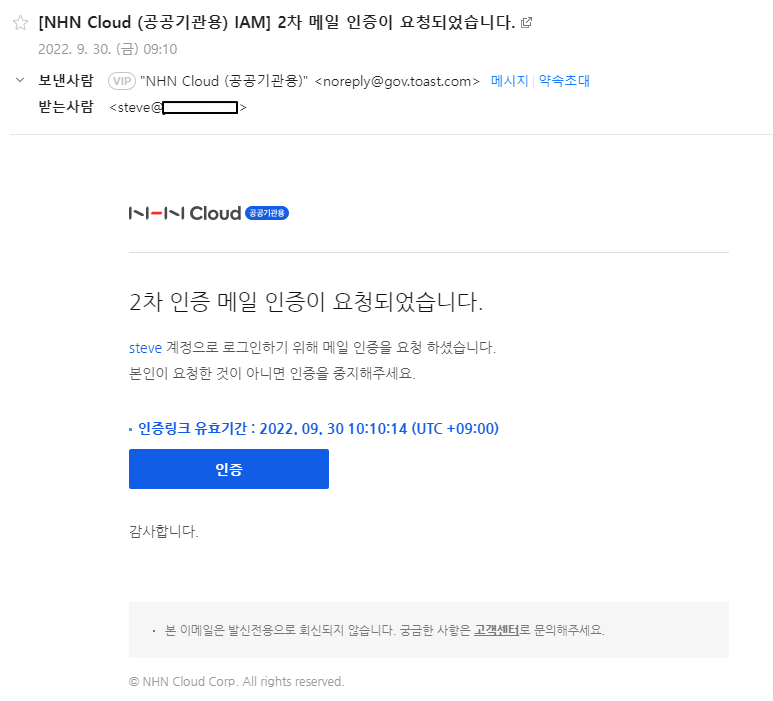Viewport: 773px width, 701px height.
Task: Click the 약속초대 link
Action: coord(564,81)
